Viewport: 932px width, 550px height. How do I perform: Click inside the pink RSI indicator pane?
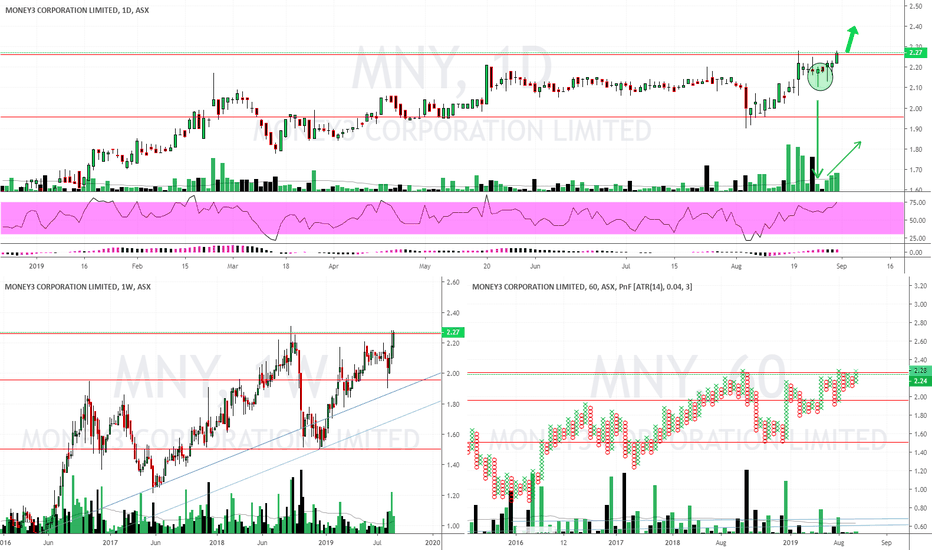click(452, 218)
